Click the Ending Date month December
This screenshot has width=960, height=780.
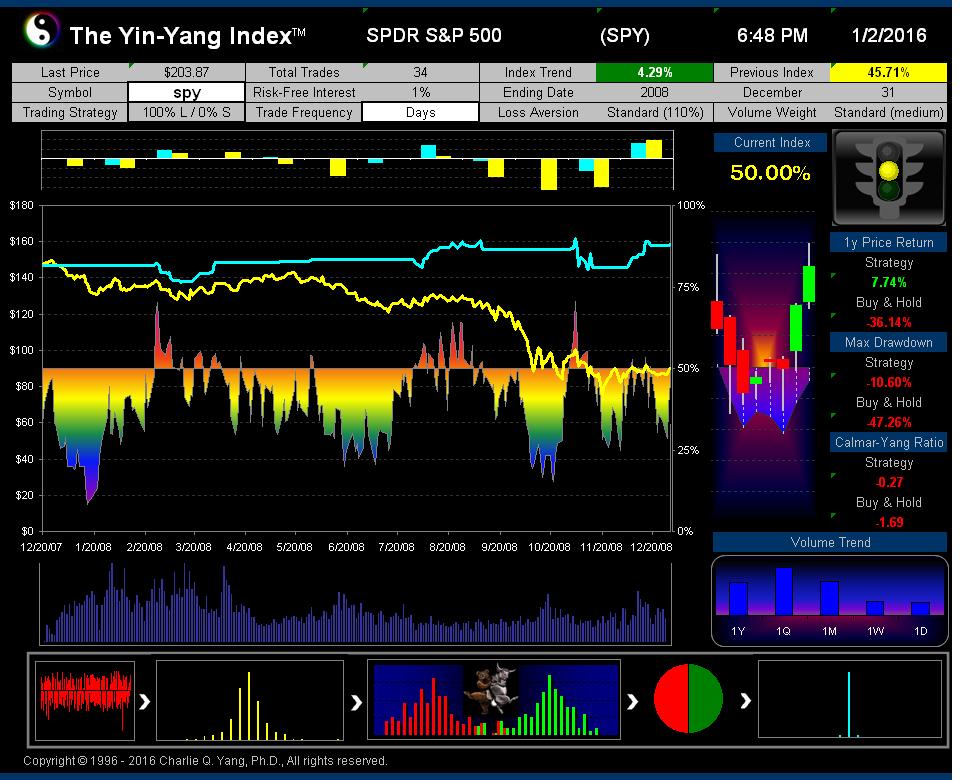coord(772,92)
